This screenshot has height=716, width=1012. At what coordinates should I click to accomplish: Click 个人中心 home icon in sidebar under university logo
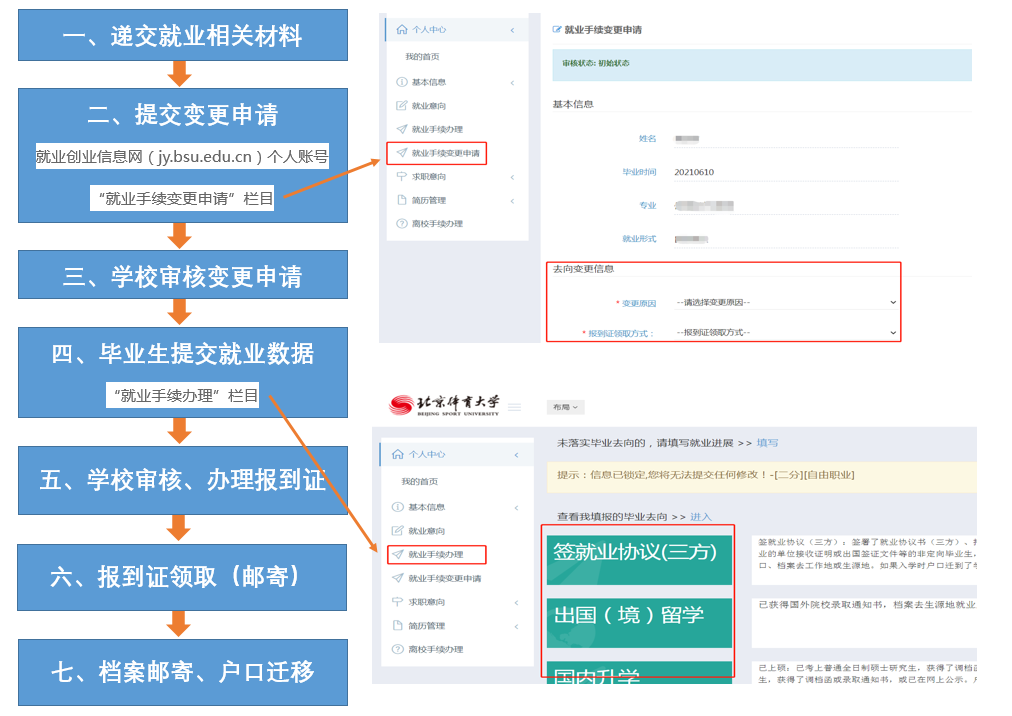point(398,454)
